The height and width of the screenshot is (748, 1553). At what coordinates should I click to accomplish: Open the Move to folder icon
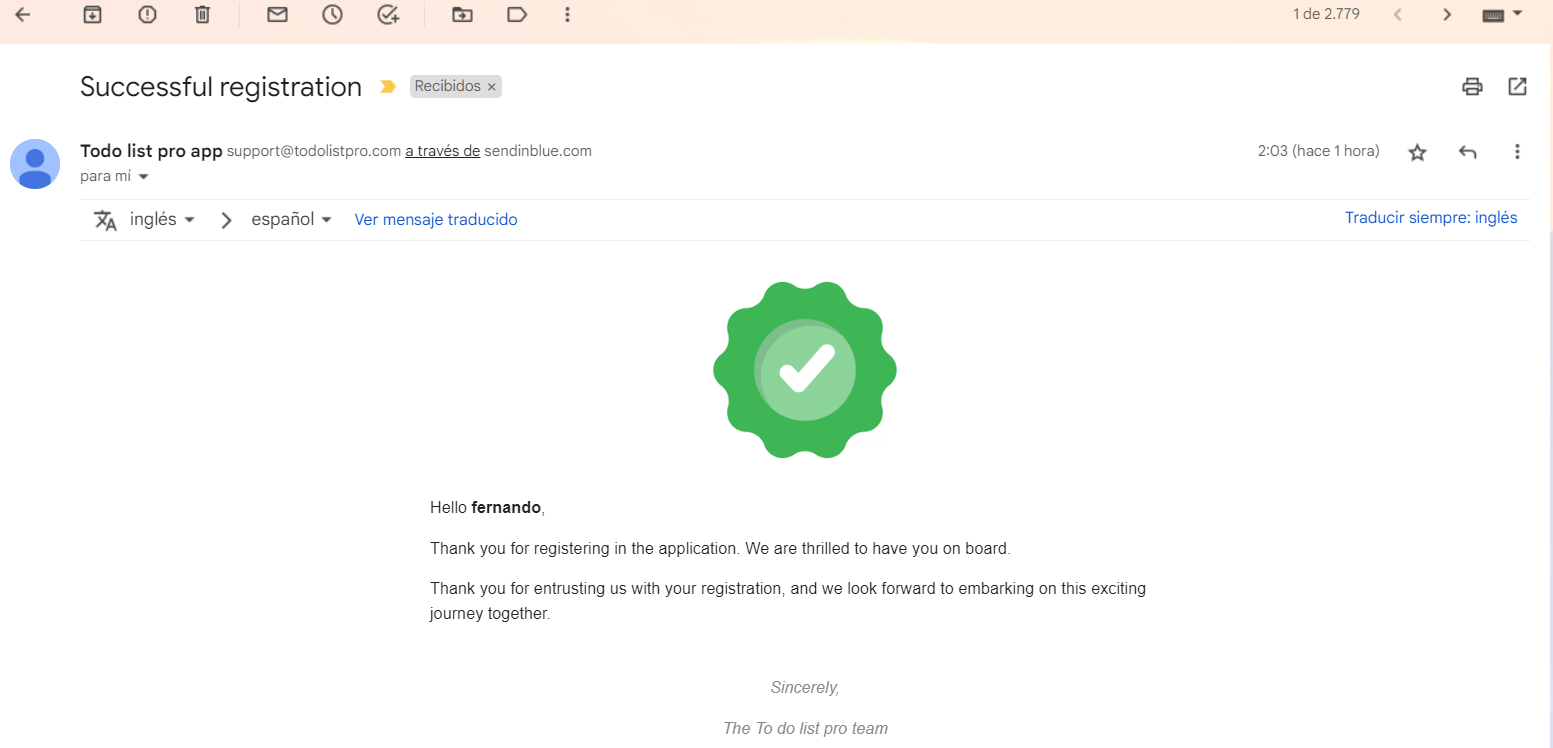461,15
